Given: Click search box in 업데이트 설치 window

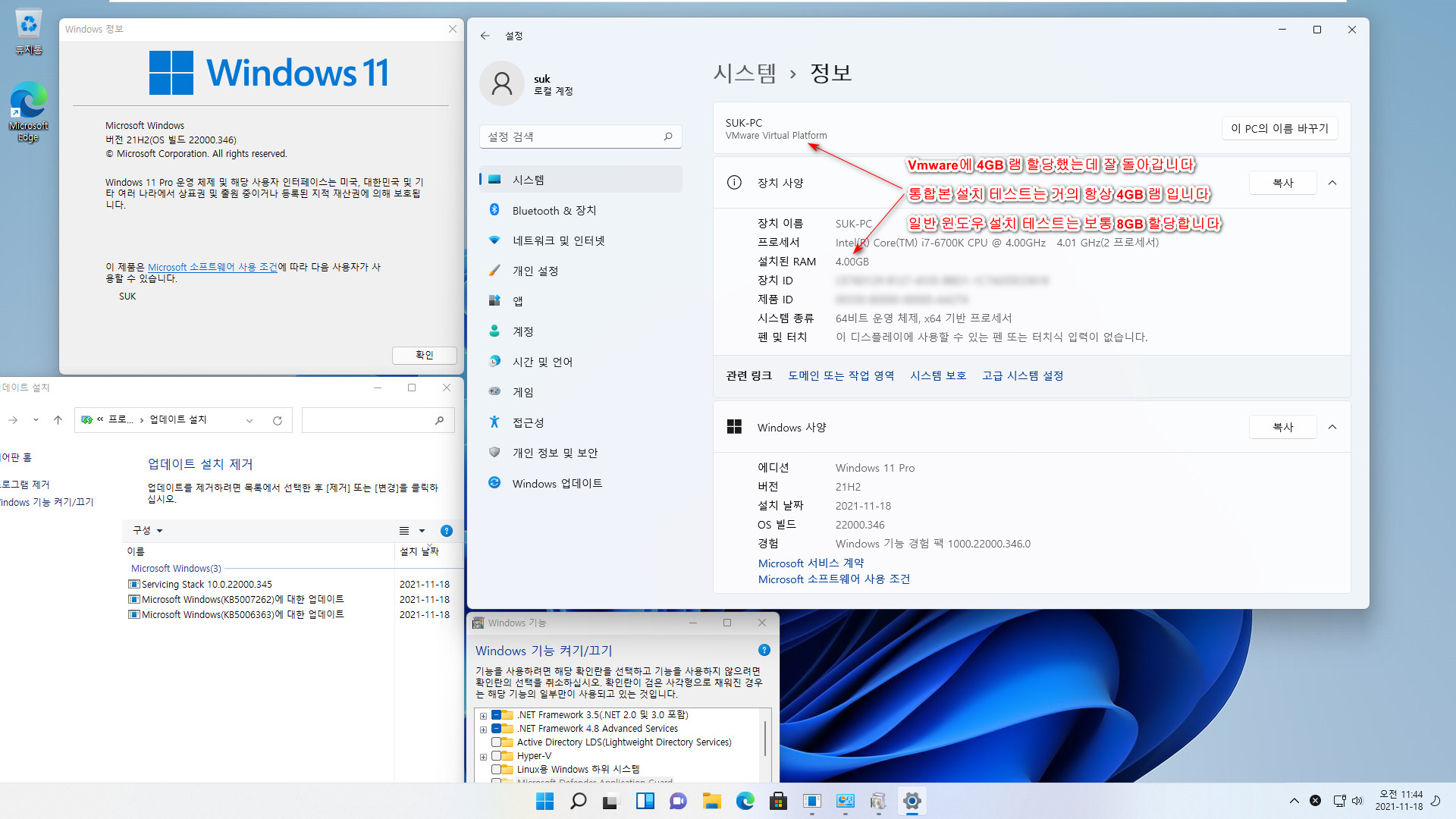Looking at the screenshot, I should click(378, 420).
